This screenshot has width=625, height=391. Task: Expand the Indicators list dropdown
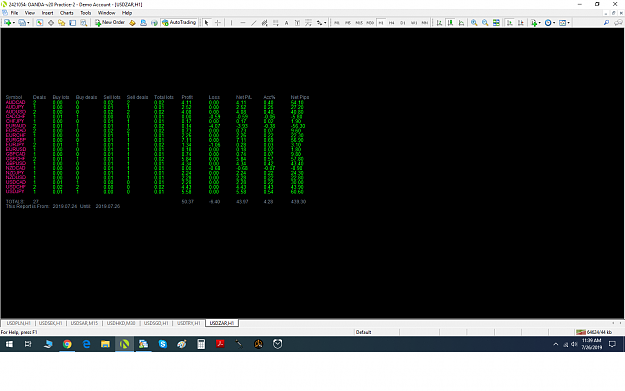click(x=540, y=23)
